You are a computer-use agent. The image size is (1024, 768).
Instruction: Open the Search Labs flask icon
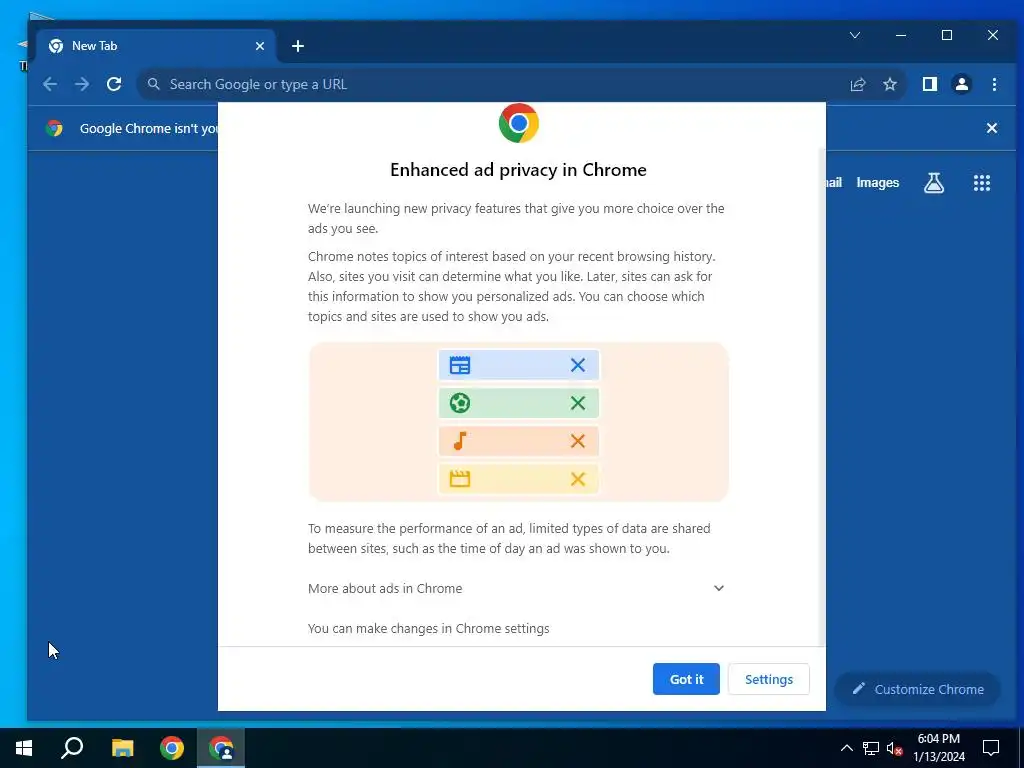pos(934,183)
